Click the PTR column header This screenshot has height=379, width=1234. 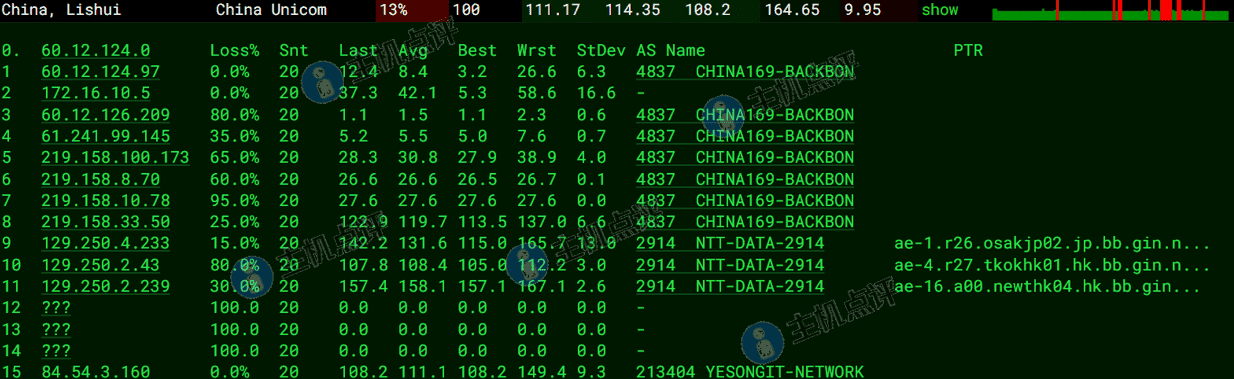click(x=968, y=50)
